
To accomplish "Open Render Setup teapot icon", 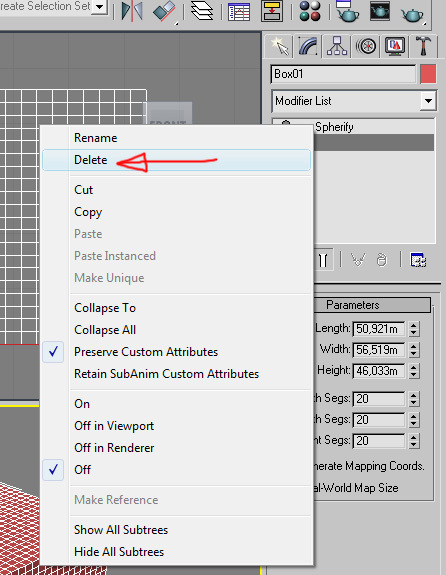I will [x=347, y=11].
